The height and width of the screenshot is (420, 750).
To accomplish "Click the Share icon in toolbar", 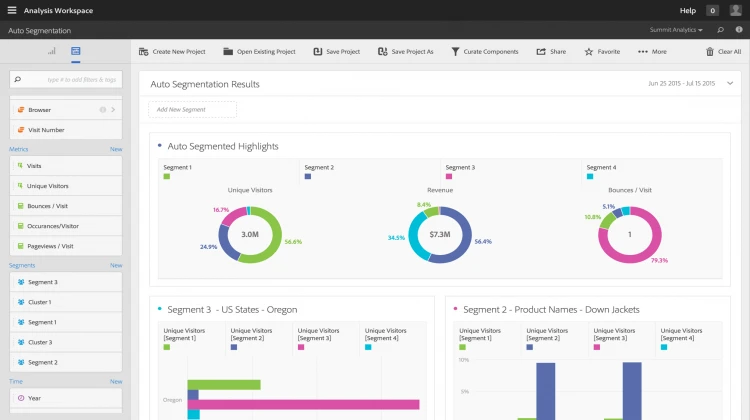I will point(541,51).
